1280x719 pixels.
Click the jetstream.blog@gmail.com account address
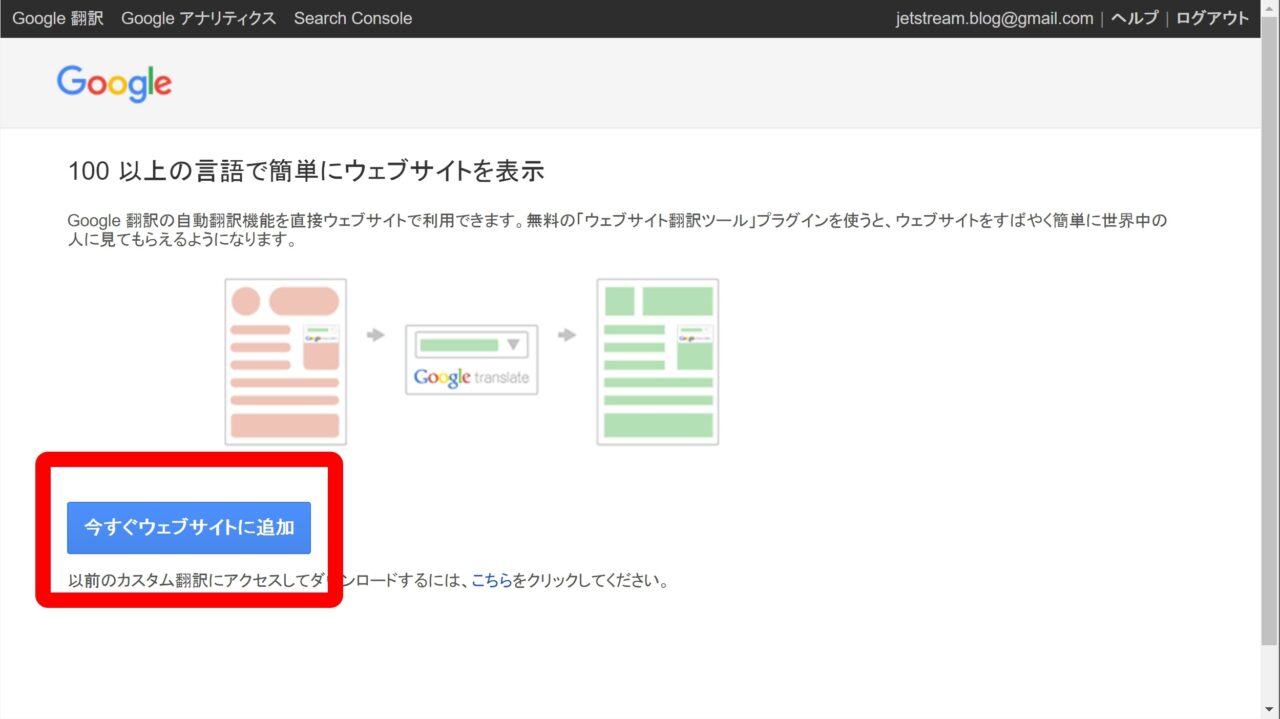[996, 18]
